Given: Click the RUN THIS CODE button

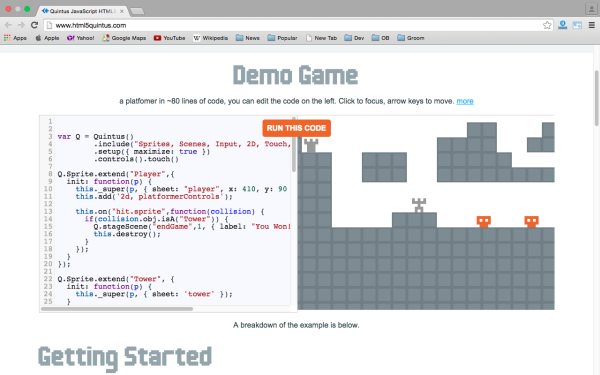Looking at the screenshot, I should coord(297,128).
